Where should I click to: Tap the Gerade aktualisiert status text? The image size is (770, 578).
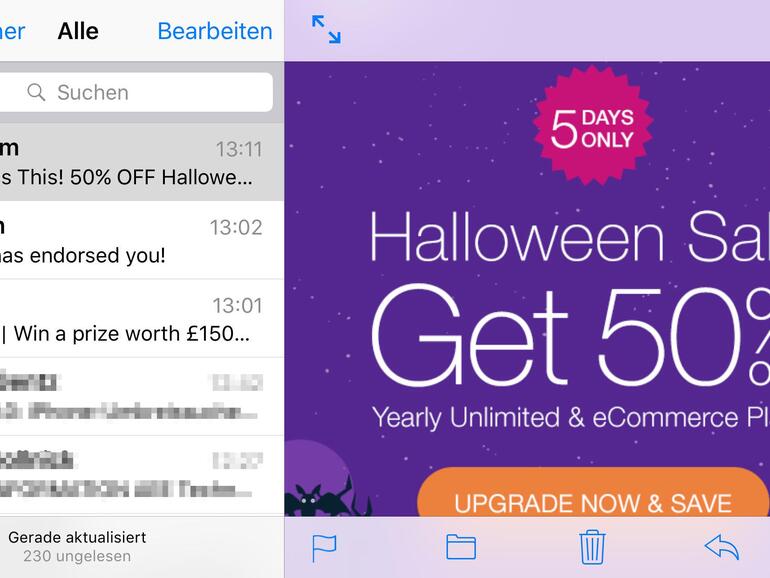point(77,537)
